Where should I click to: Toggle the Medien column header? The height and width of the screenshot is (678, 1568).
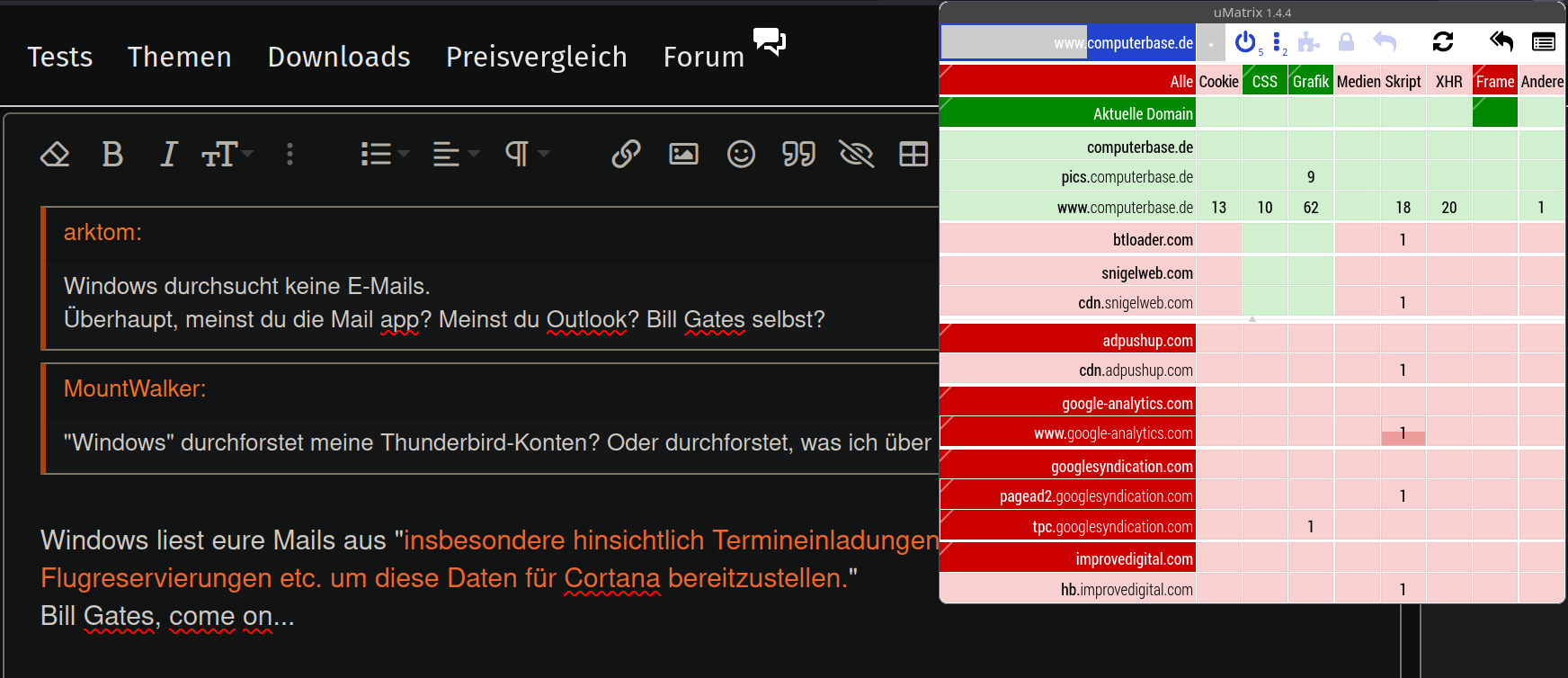(x=1358, y=81)
